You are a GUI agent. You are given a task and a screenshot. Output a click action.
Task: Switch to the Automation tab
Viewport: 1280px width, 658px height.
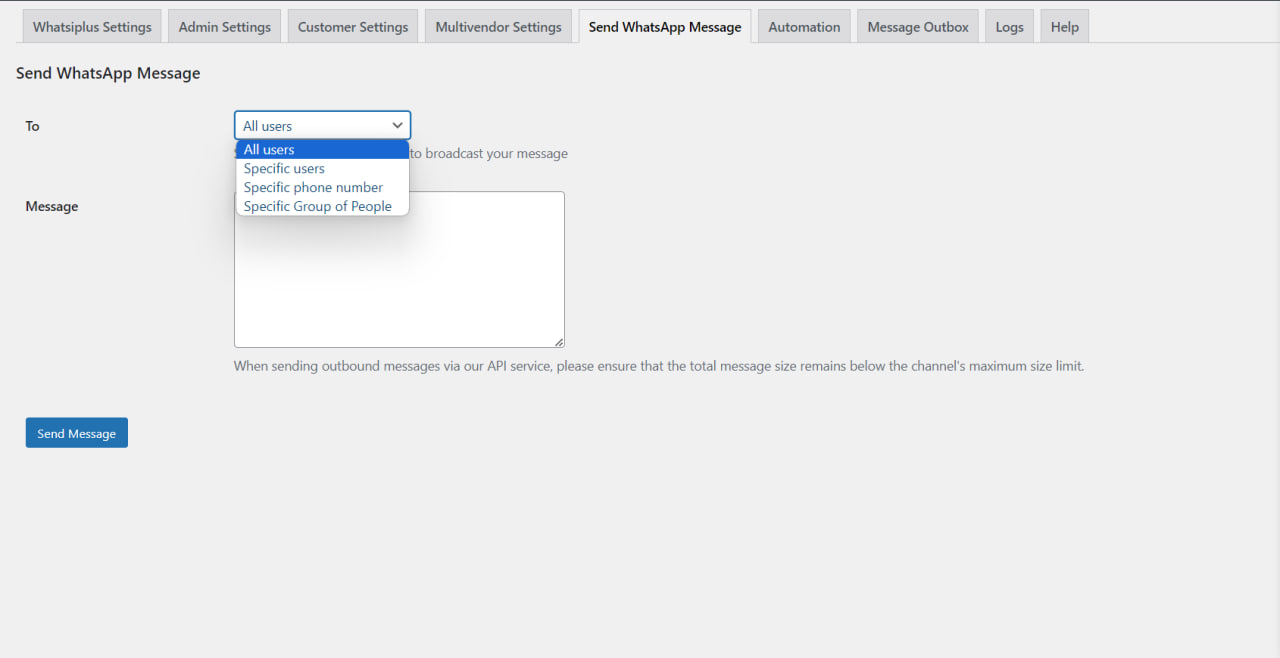[804, 26]
